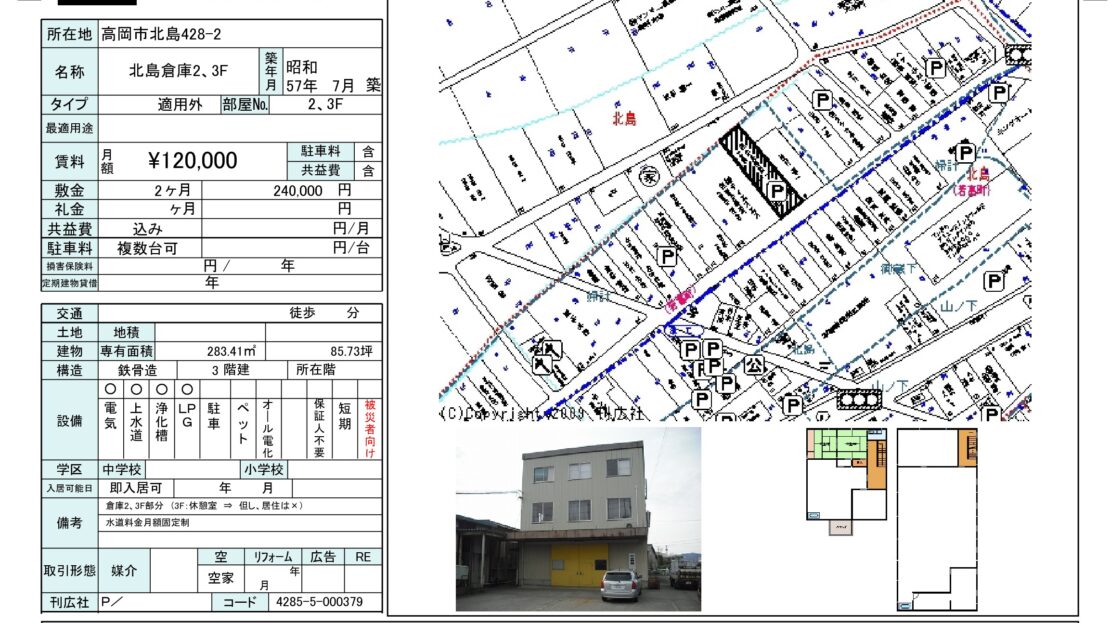Click the リフォーム header cell
Screen dimensions: 1110x623
tap(273, 557)
